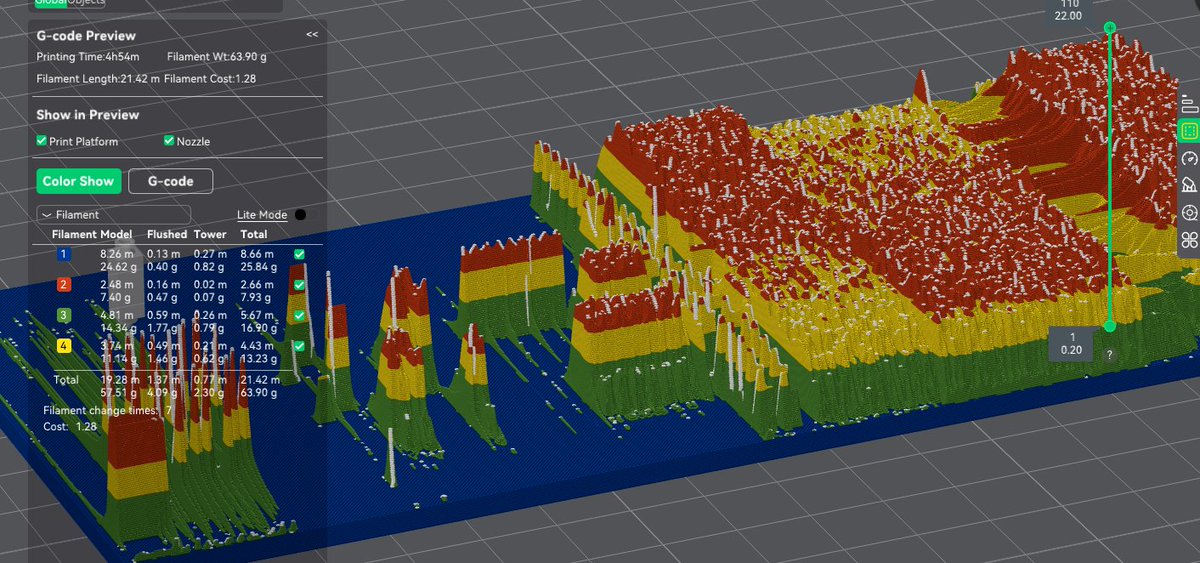Click the G-code button
Viewport: 1200px width, 563px height.
pos(171,181)
